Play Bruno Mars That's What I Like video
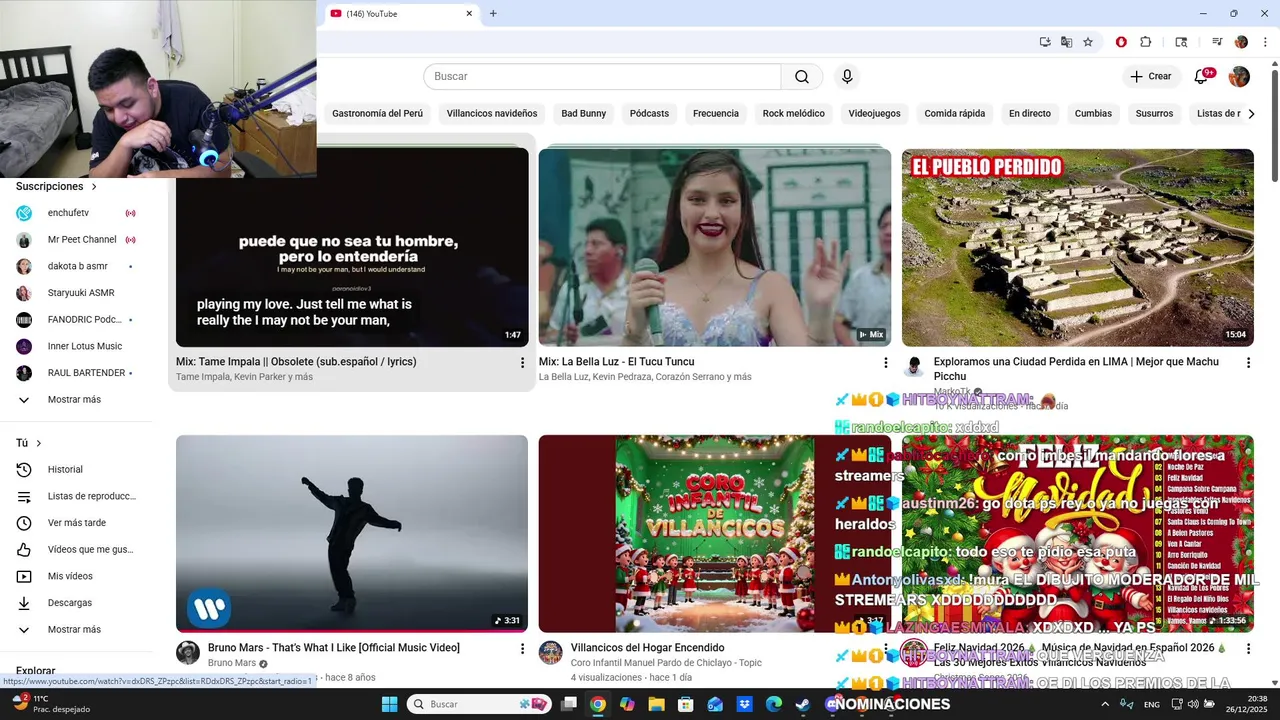 [352, 533]
